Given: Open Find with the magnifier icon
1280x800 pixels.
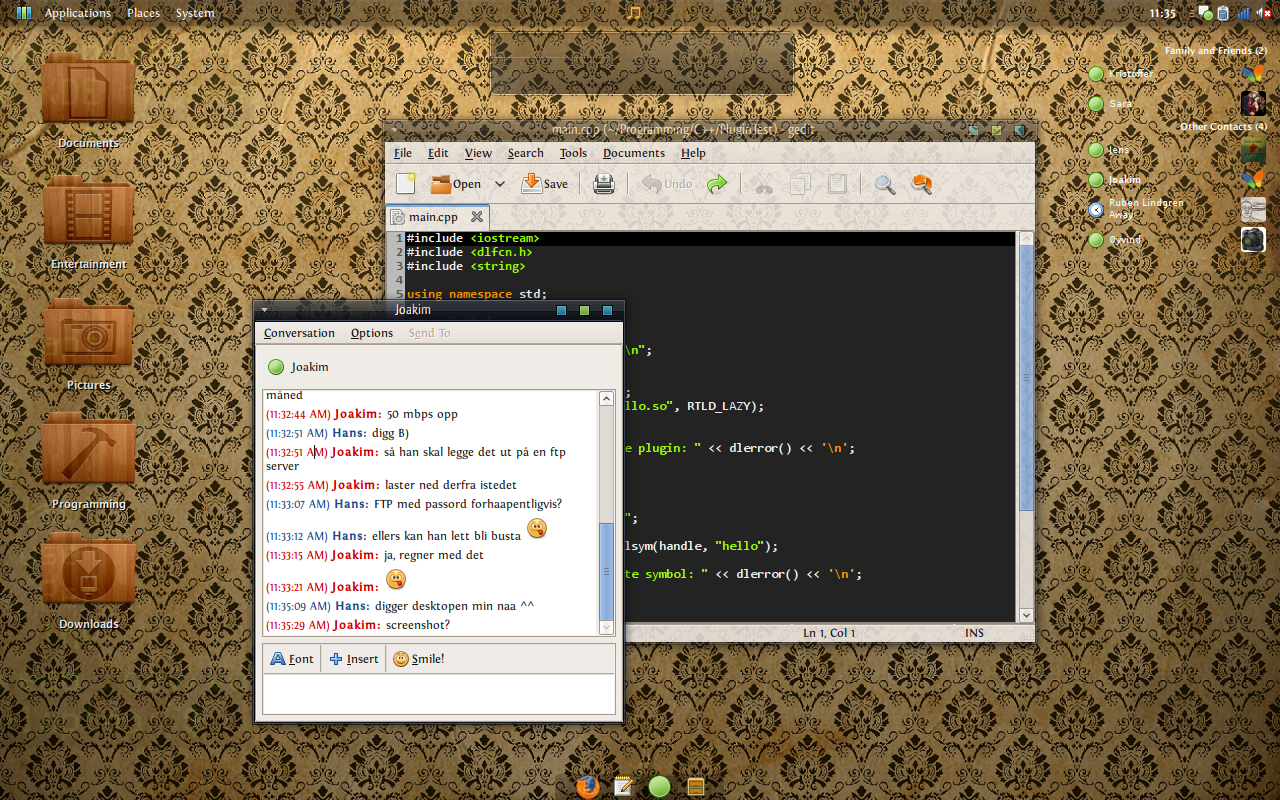Looking at the screenshot, I should 885,184.
